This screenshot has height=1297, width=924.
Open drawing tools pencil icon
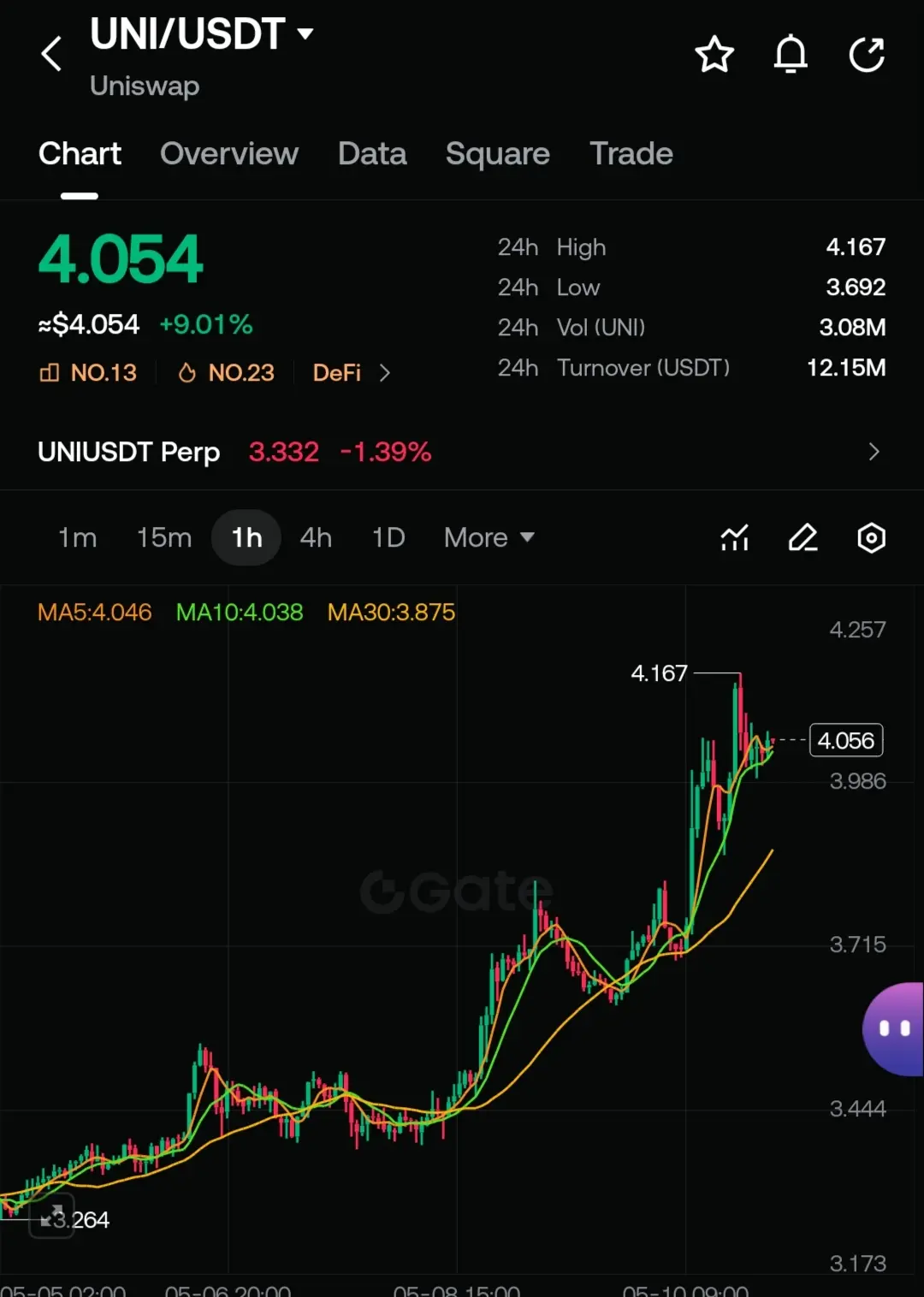(x=803, y=538)
